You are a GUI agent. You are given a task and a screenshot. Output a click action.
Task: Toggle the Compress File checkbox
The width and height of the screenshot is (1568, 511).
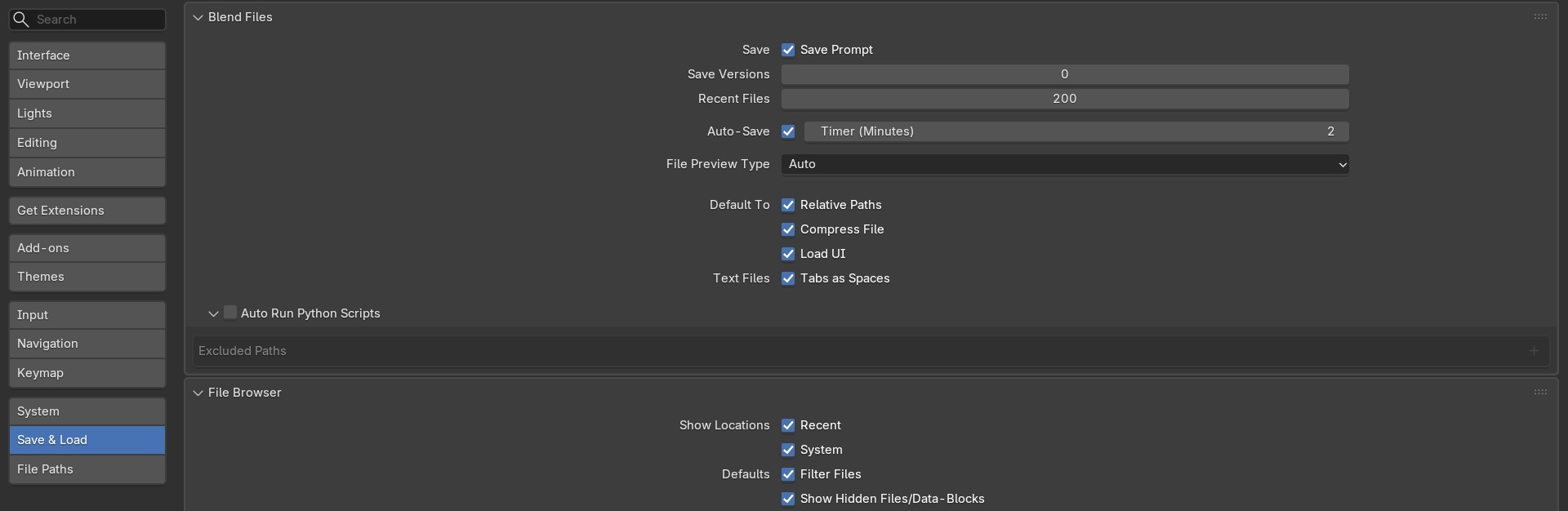click(788, 229)
